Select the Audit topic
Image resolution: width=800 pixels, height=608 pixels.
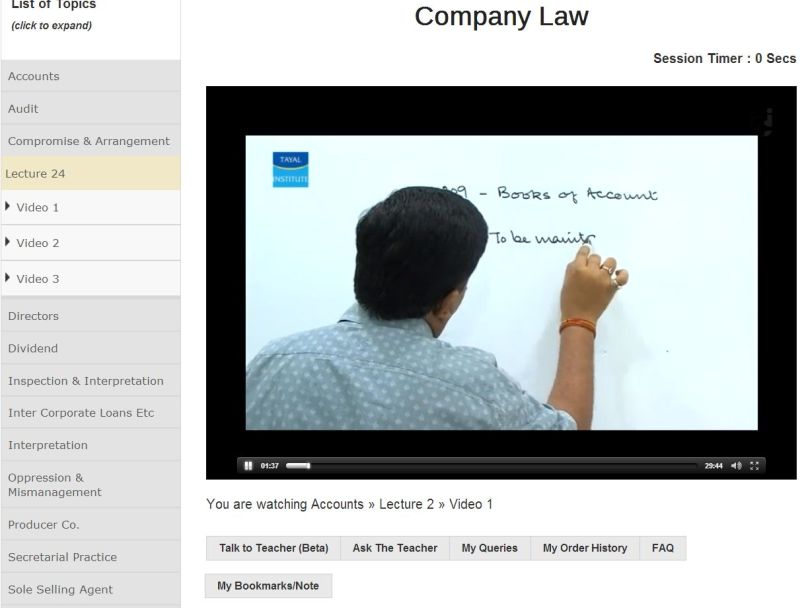[x=24, y=108]
